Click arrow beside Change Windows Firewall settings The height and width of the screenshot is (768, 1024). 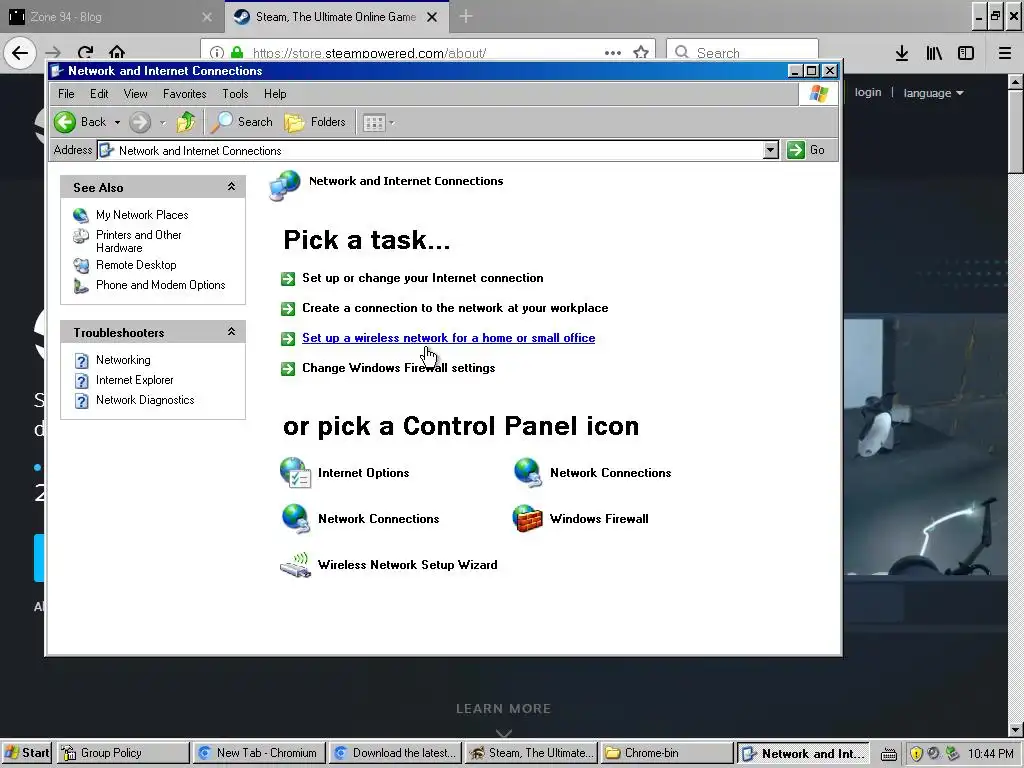[x=288, y=369]
